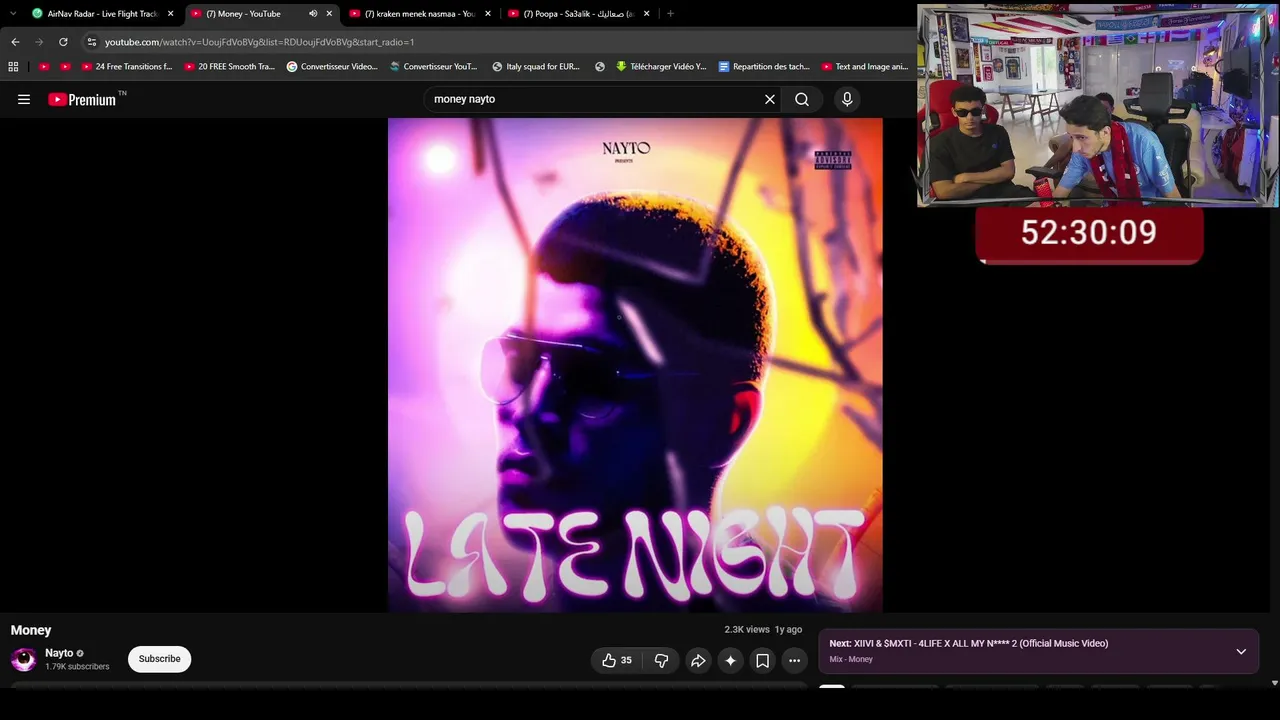Open first red YouTube bookmark icon
The width and height of the screenshot is (1280, 720).
click(x=44, y=67)
